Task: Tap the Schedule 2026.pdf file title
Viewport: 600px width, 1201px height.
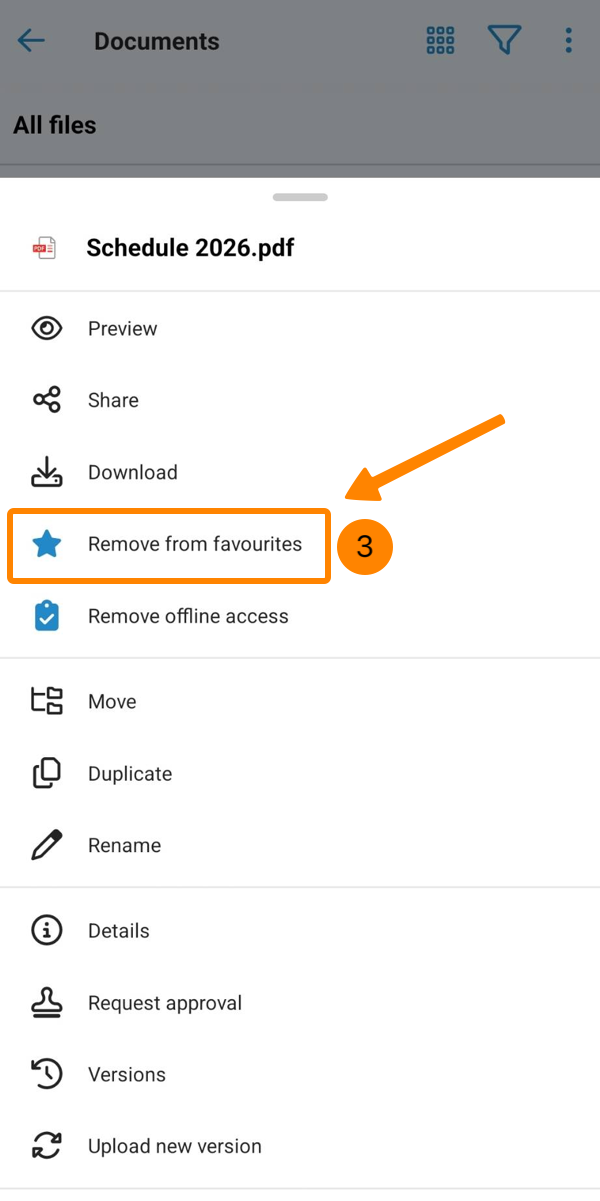Action: [x=190, y=248]
